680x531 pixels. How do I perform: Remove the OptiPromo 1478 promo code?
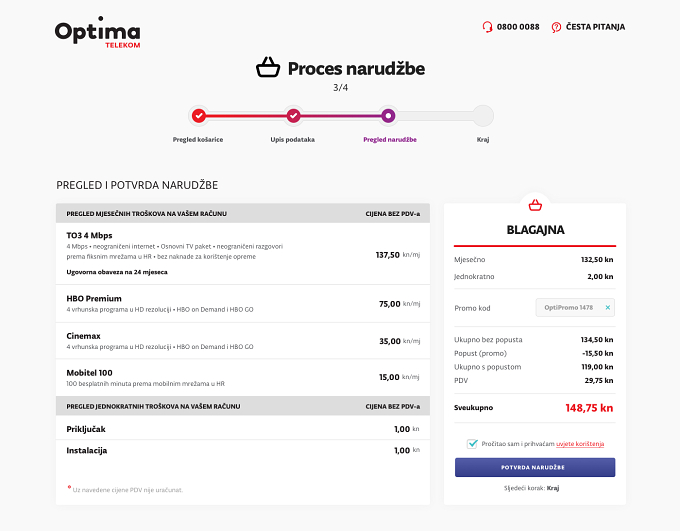click(x=608, y=308)
